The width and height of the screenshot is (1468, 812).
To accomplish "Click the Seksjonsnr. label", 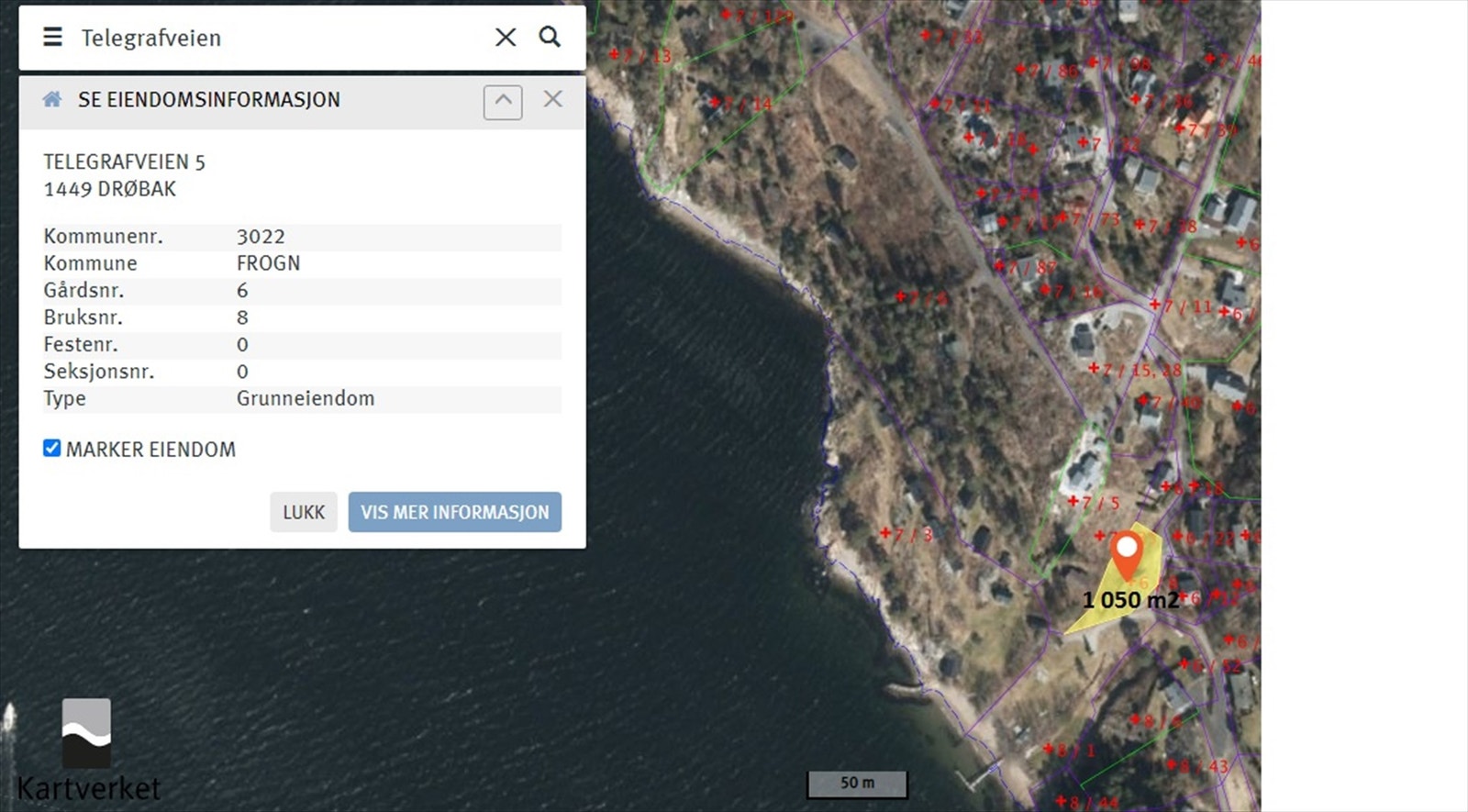I will [x=99, y=372].
